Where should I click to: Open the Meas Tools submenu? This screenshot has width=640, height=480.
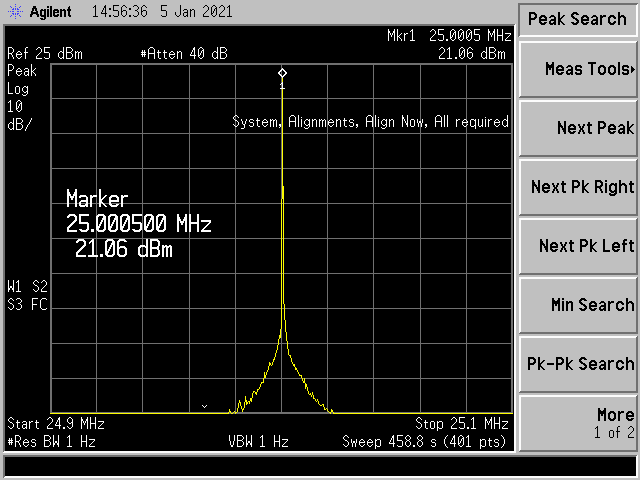pos(577,69)
